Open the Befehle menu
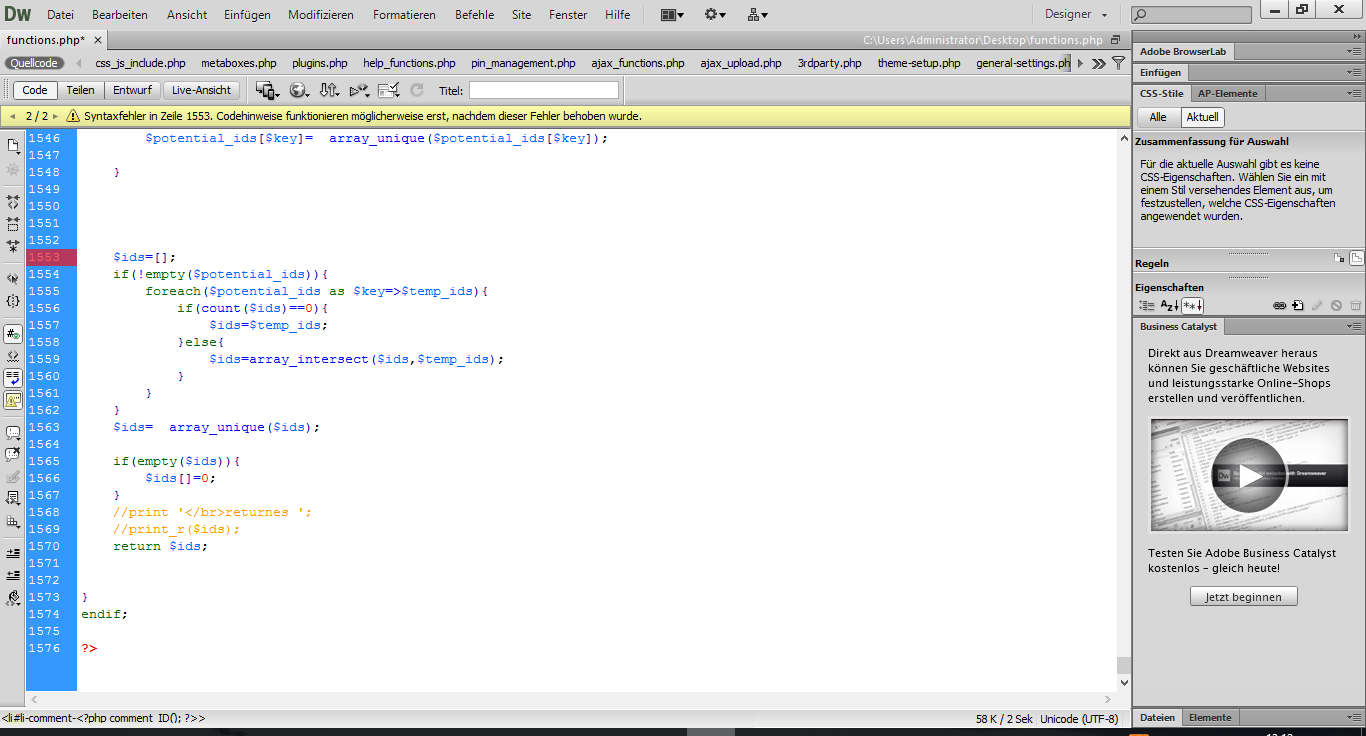1366x736 pixels. (x=474, y=15)
